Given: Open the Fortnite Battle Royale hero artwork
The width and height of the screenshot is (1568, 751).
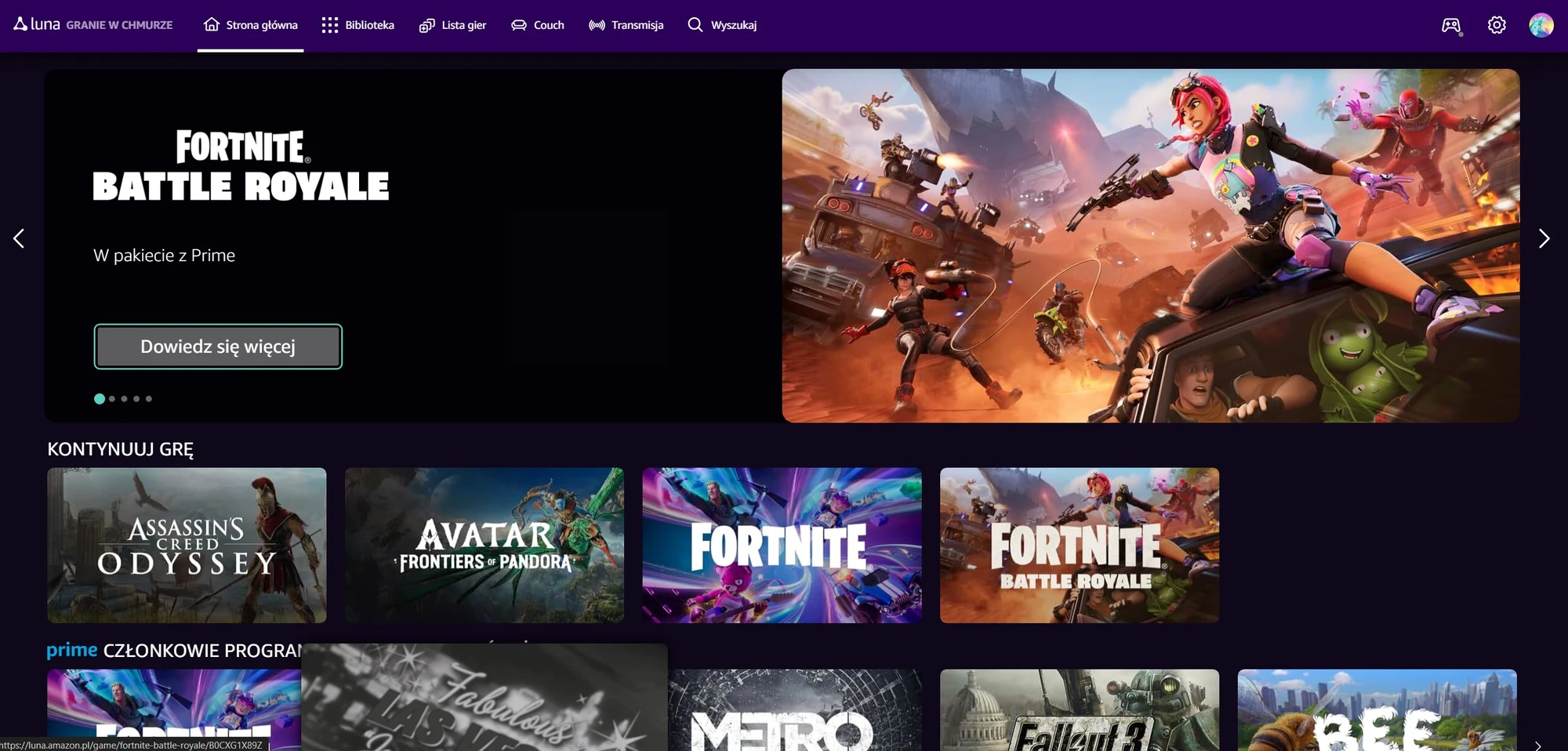Looking at the screenshot, I should coord(1150,245).
